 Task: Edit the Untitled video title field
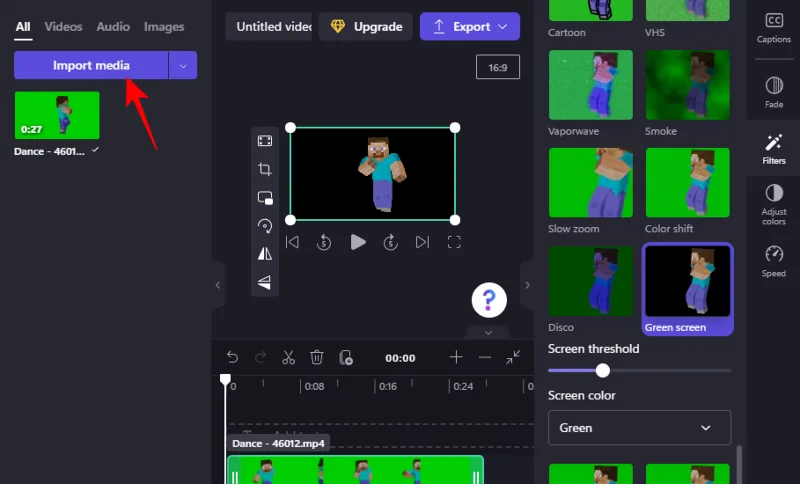point(269,27)
